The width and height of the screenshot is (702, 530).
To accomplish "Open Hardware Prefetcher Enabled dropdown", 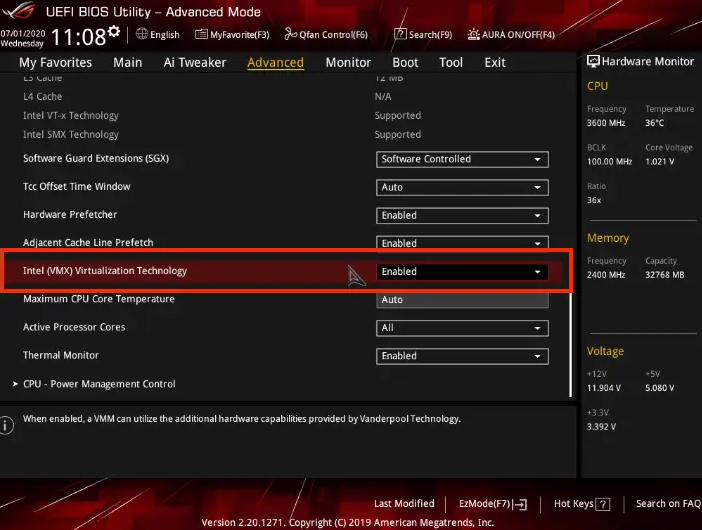I will click(462, 216).
